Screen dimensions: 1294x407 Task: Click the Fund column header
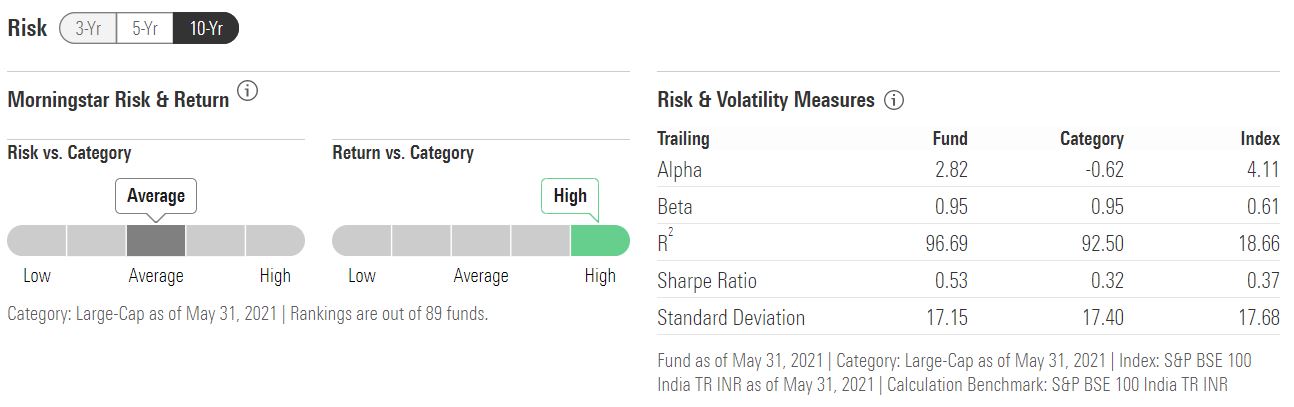949,139
